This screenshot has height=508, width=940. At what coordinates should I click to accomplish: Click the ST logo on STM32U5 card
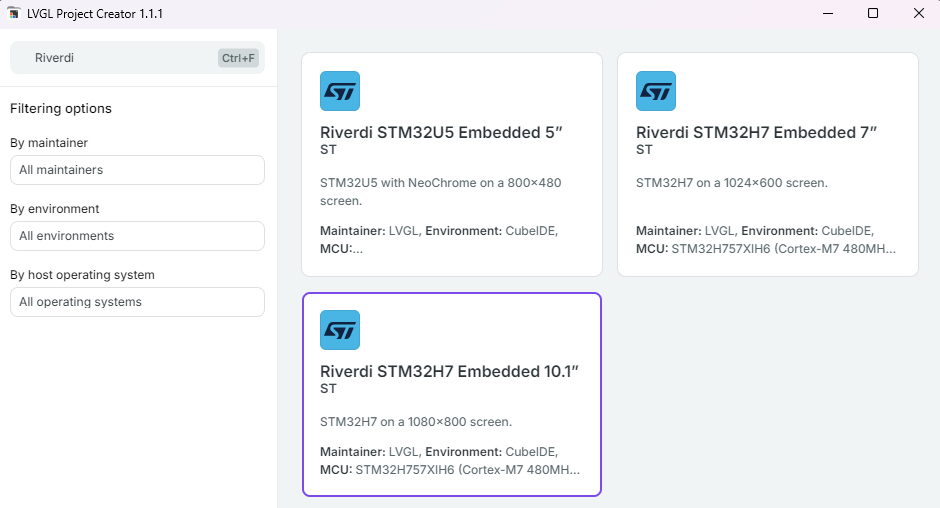(340, 91)
